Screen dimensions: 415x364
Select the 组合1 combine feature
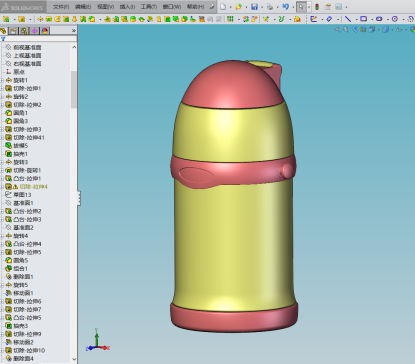pyautogui.click(x=21, y=269)
